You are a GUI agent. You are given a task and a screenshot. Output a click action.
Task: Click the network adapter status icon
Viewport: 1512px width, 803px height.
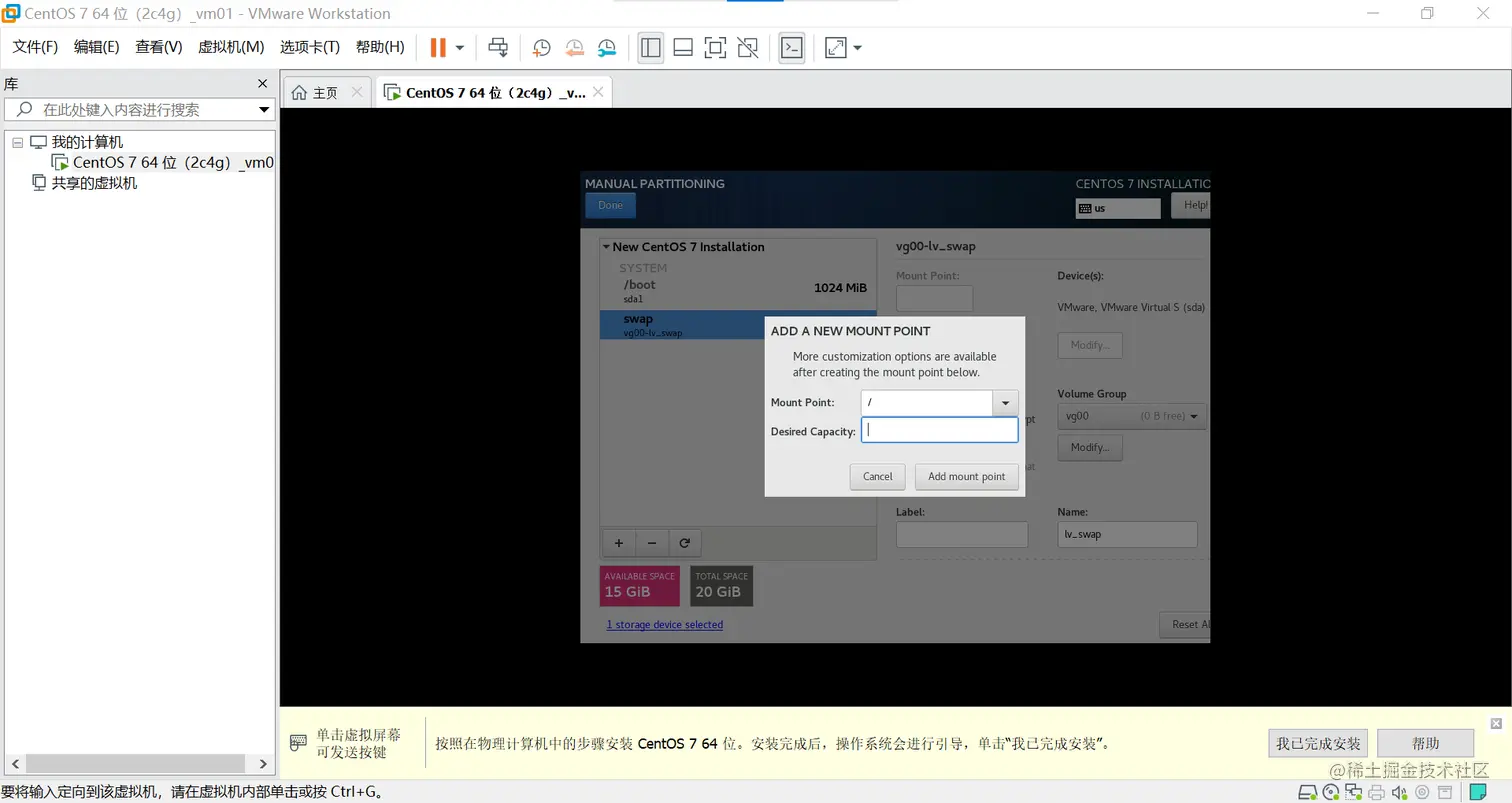[x=1354, y=793]
